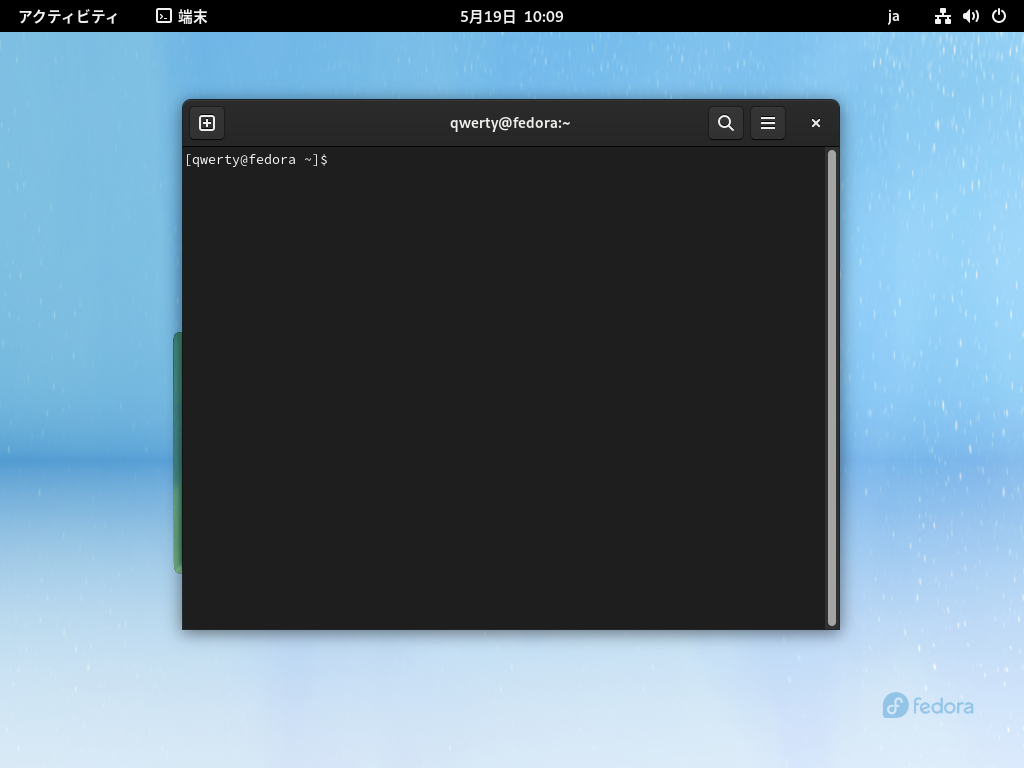The image size is (1024, 768).
Task: Click the power icon in top bar
Action: tap(999, 16)
